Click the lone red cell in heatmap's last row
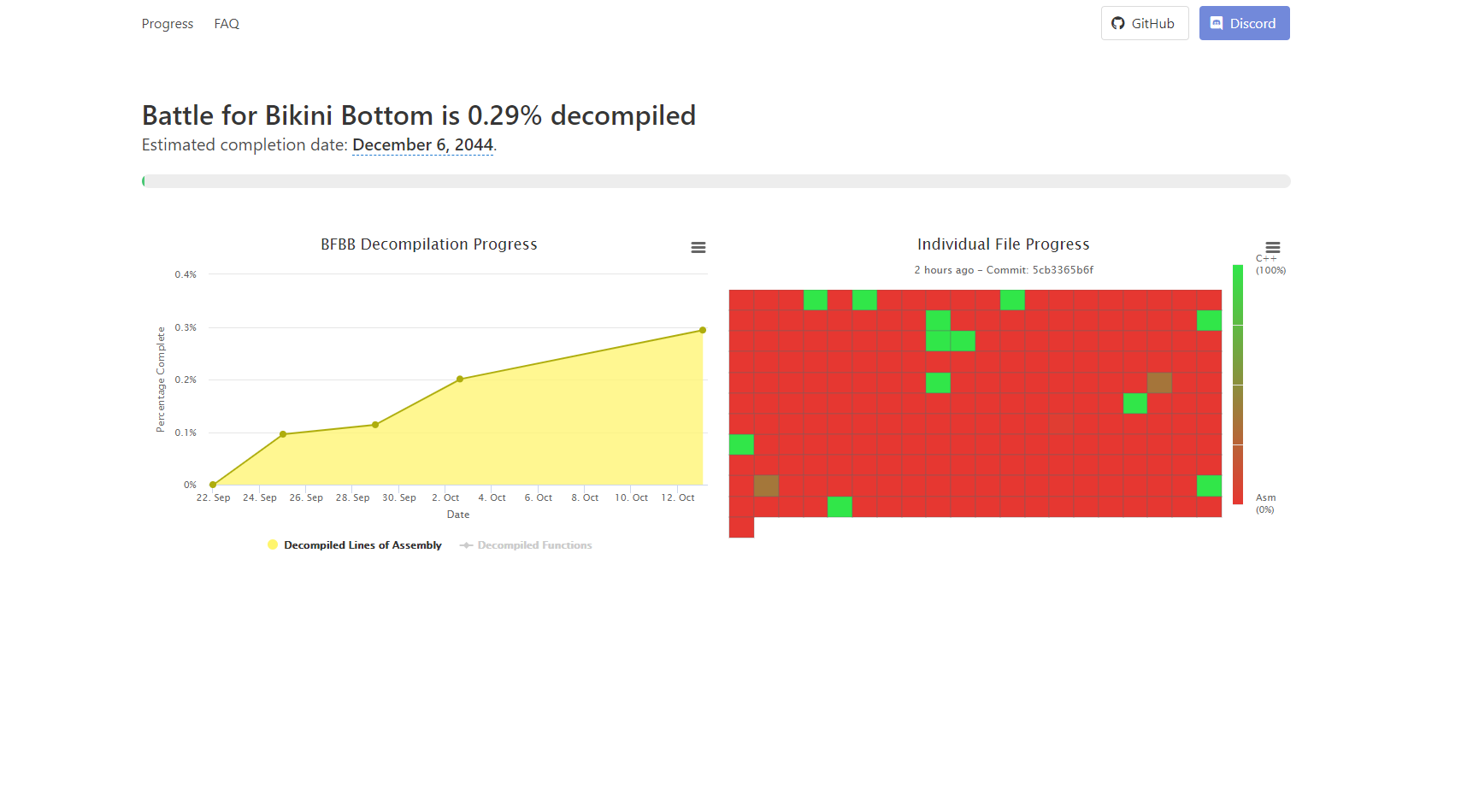 tap(741, 527)
